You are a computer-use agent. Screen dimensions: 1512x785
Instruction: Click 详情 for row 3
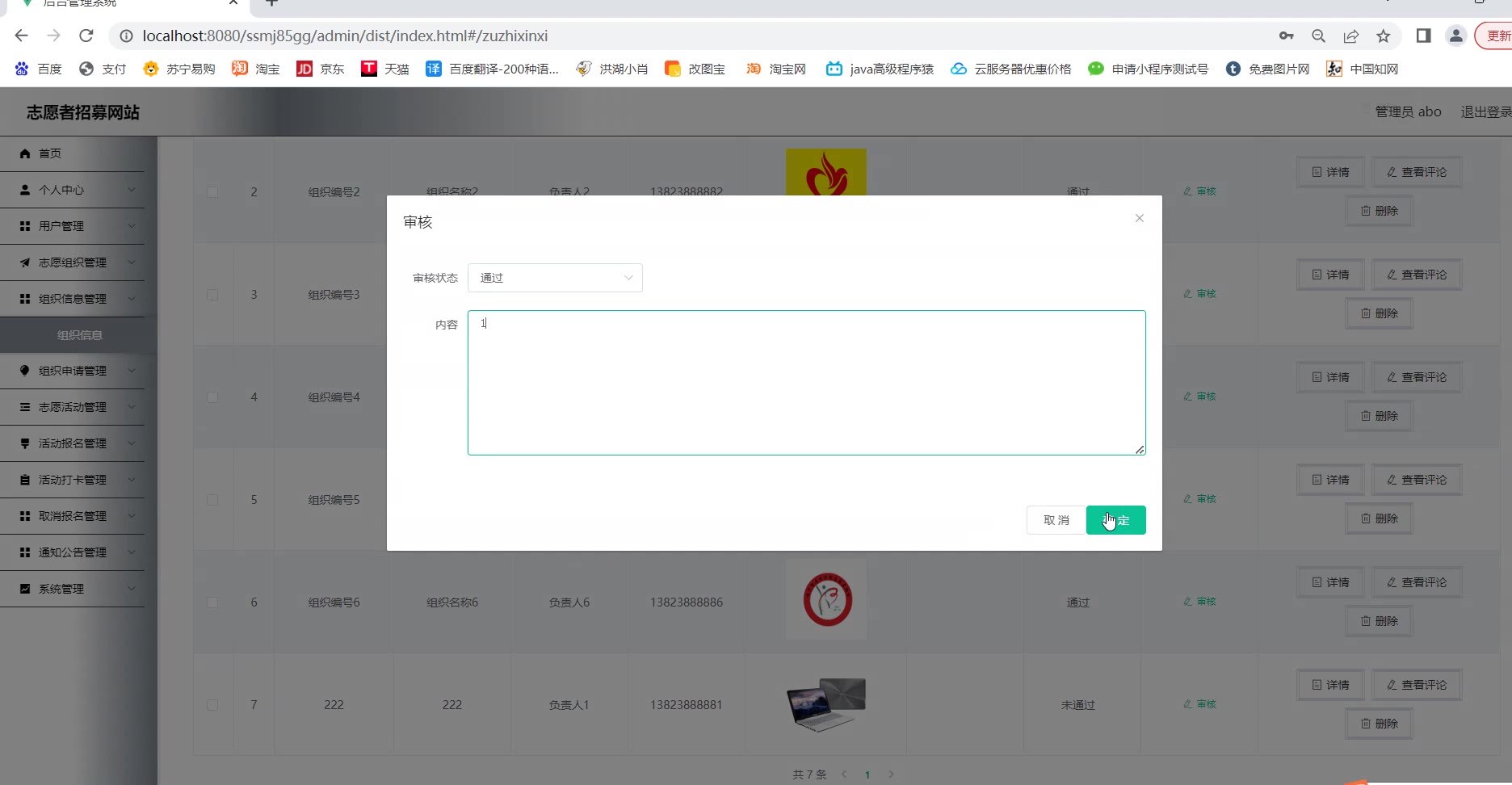1330,275
